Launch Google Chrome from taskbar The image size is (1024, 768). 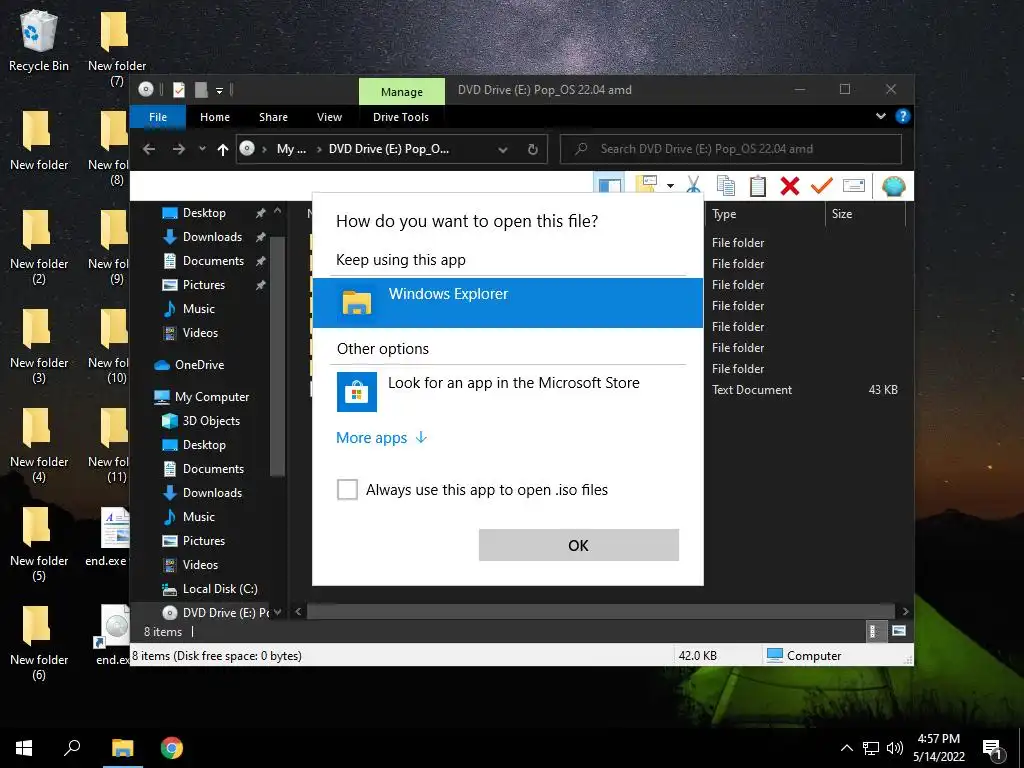172,748
